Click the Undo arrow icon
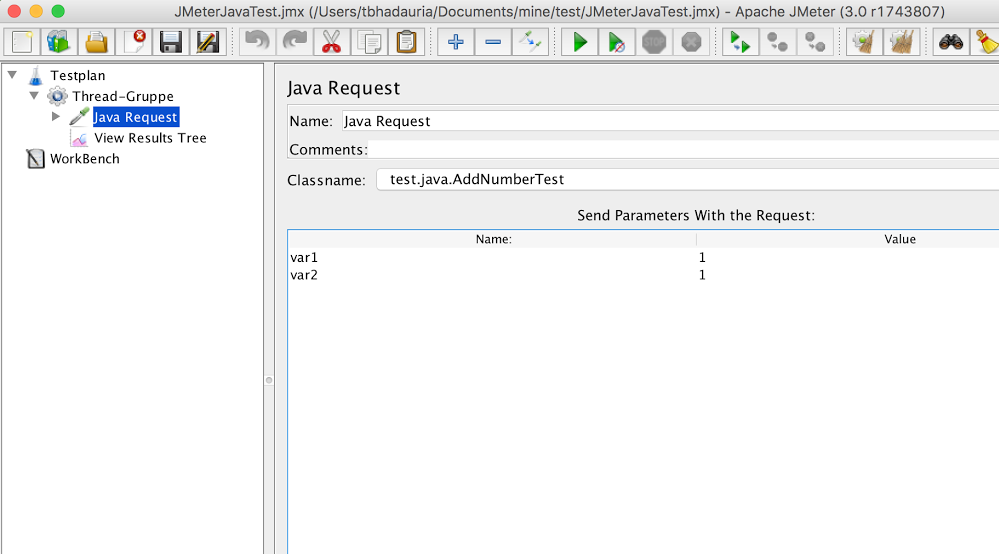 [x=257, y=43]
